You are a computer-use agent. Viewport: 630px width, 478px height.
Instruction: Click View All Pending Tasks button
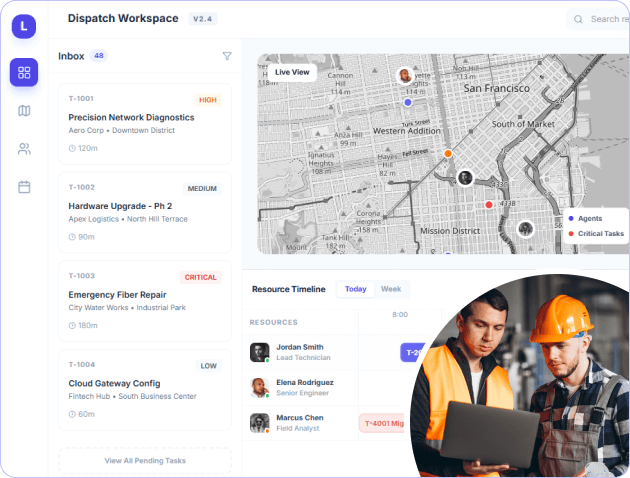tap(145, 461)
